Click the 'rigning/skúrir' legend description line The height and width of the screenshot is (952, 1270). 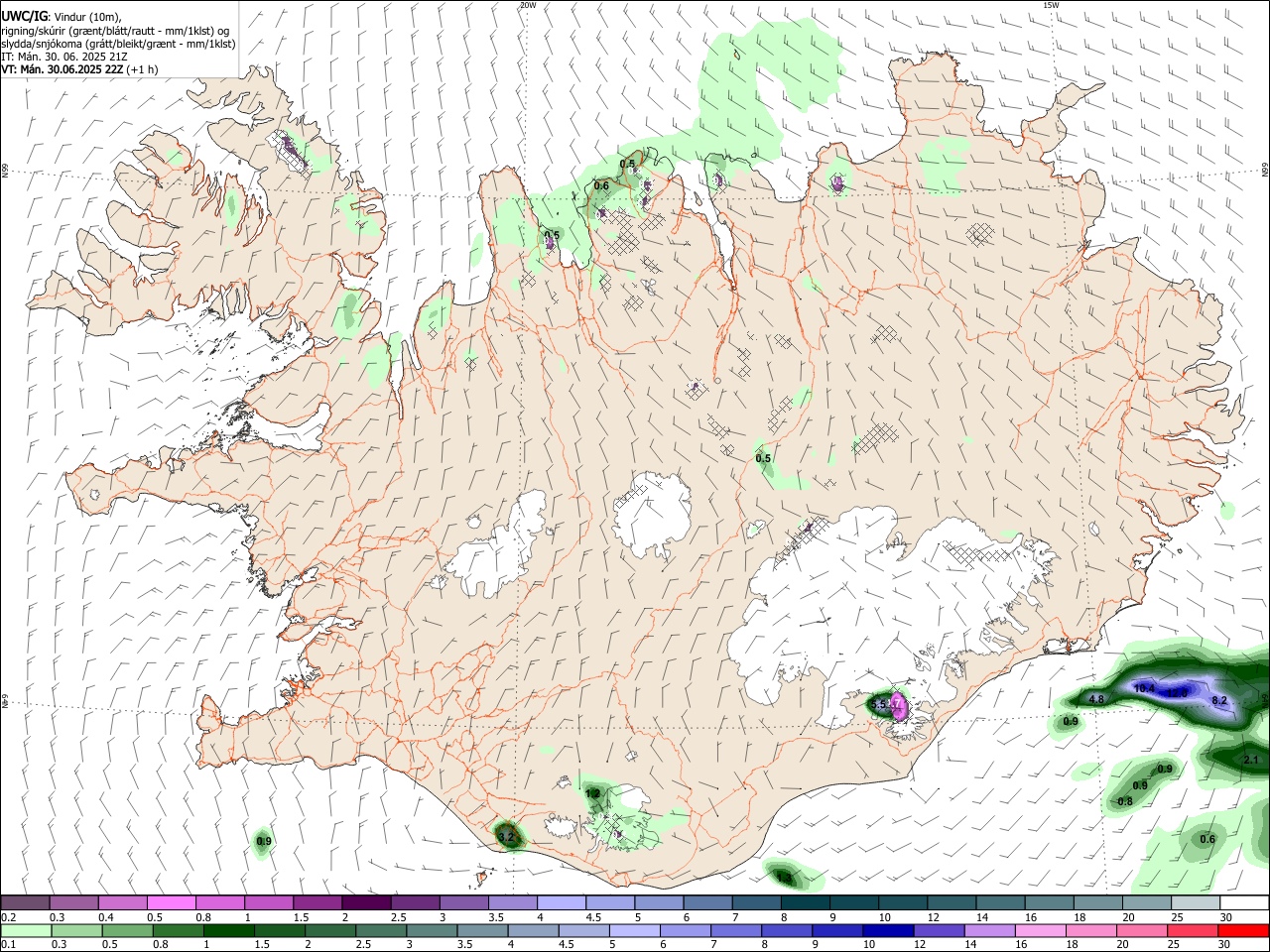[115, 31]
